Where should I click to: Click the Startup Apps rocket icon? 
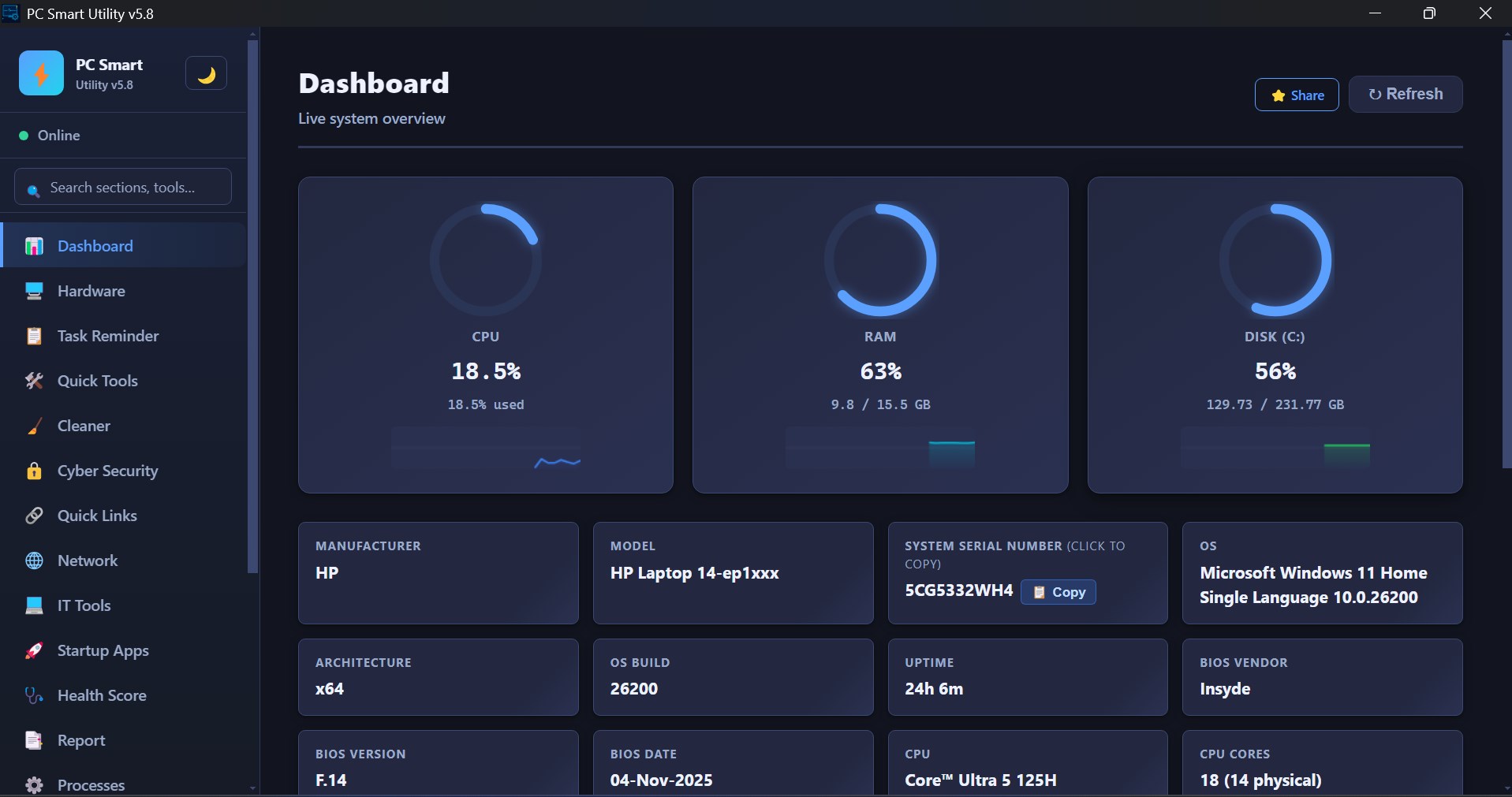34,650
